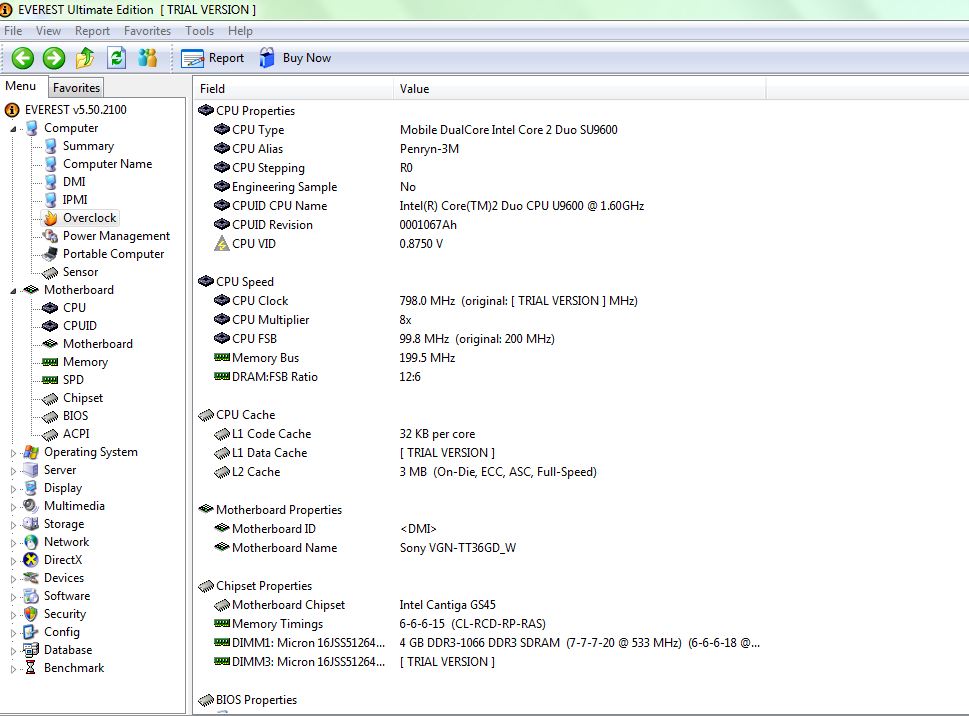Screen dimensions: 969x716
Task: Open the Report menu
Action: click(x=92, y=31)
